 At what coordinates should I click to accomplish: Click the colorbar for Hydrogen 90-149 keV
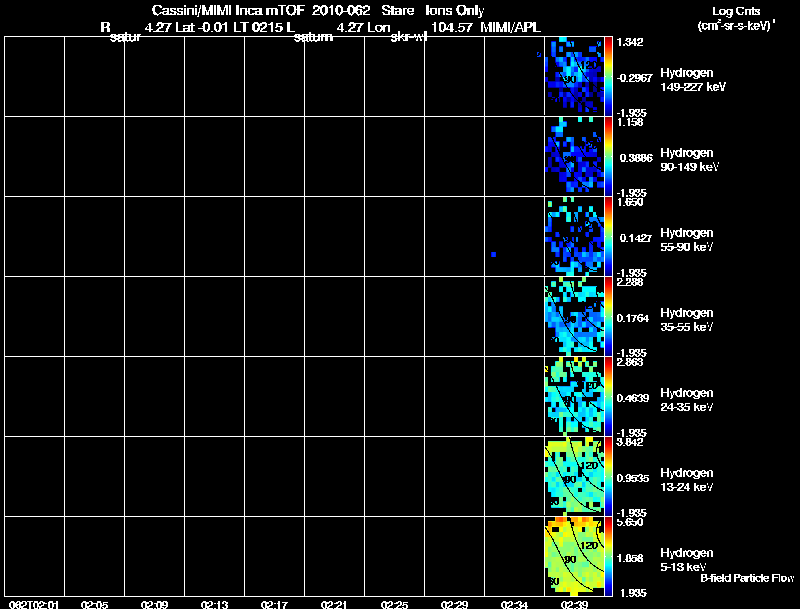(608, 156)
